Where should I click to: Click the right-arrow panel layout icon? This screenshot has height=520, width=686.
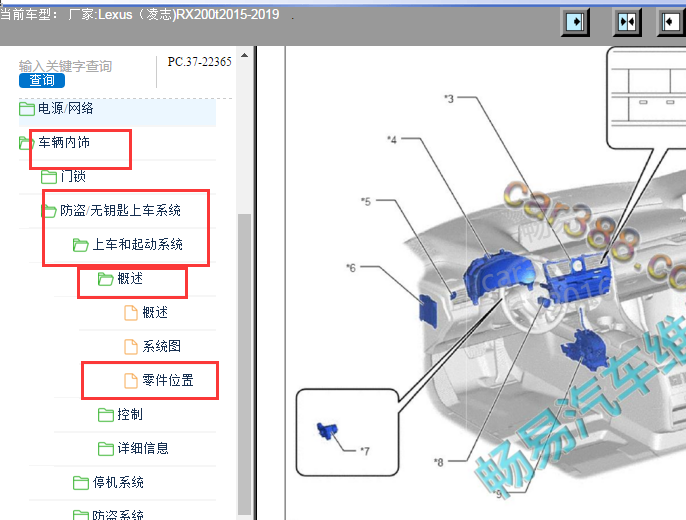pyautogui.click(x=575, y=22)
